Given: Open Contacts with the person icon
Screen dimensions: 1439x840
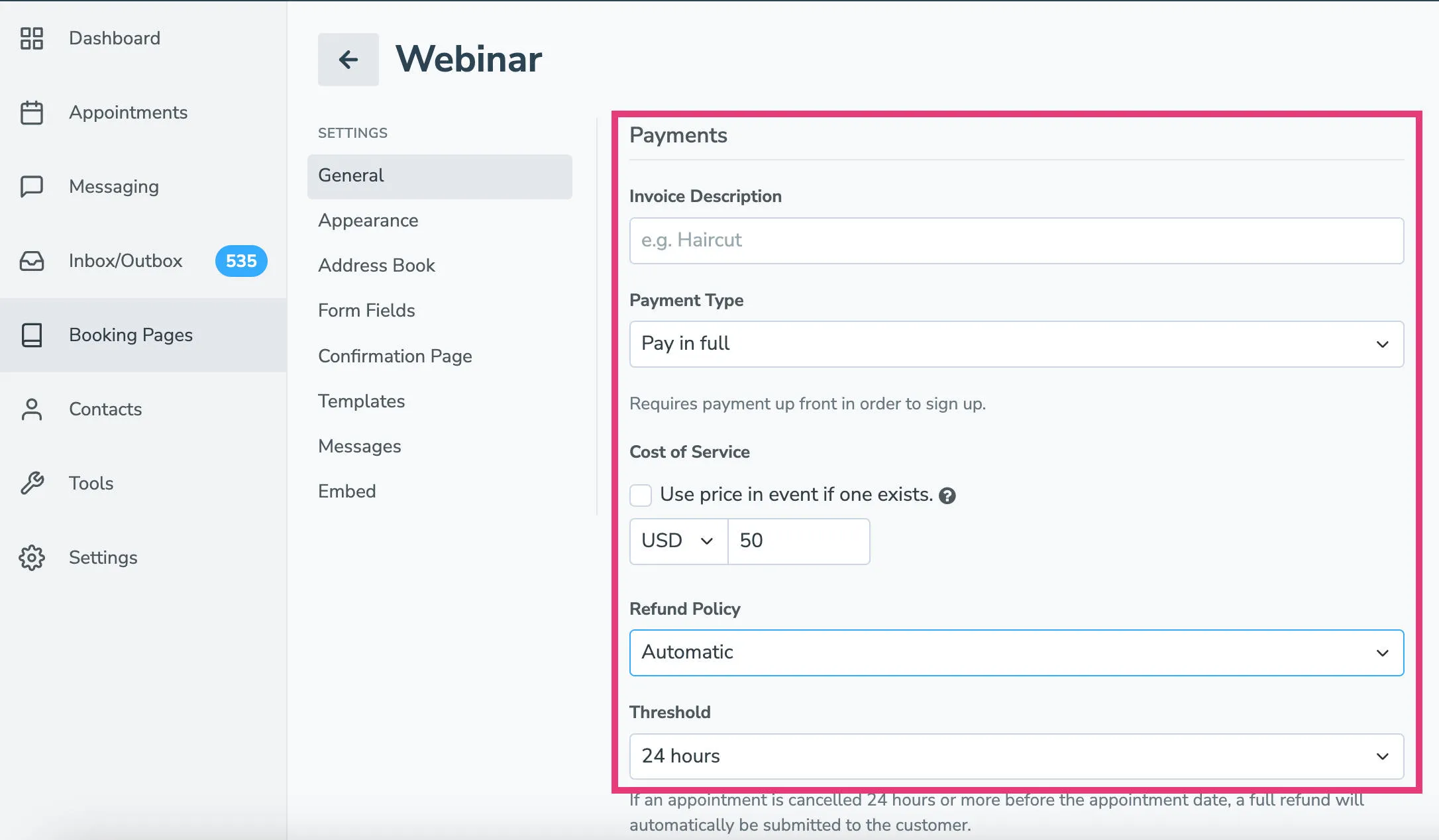Looking at the screenshot, I should (x=32, y=409).
